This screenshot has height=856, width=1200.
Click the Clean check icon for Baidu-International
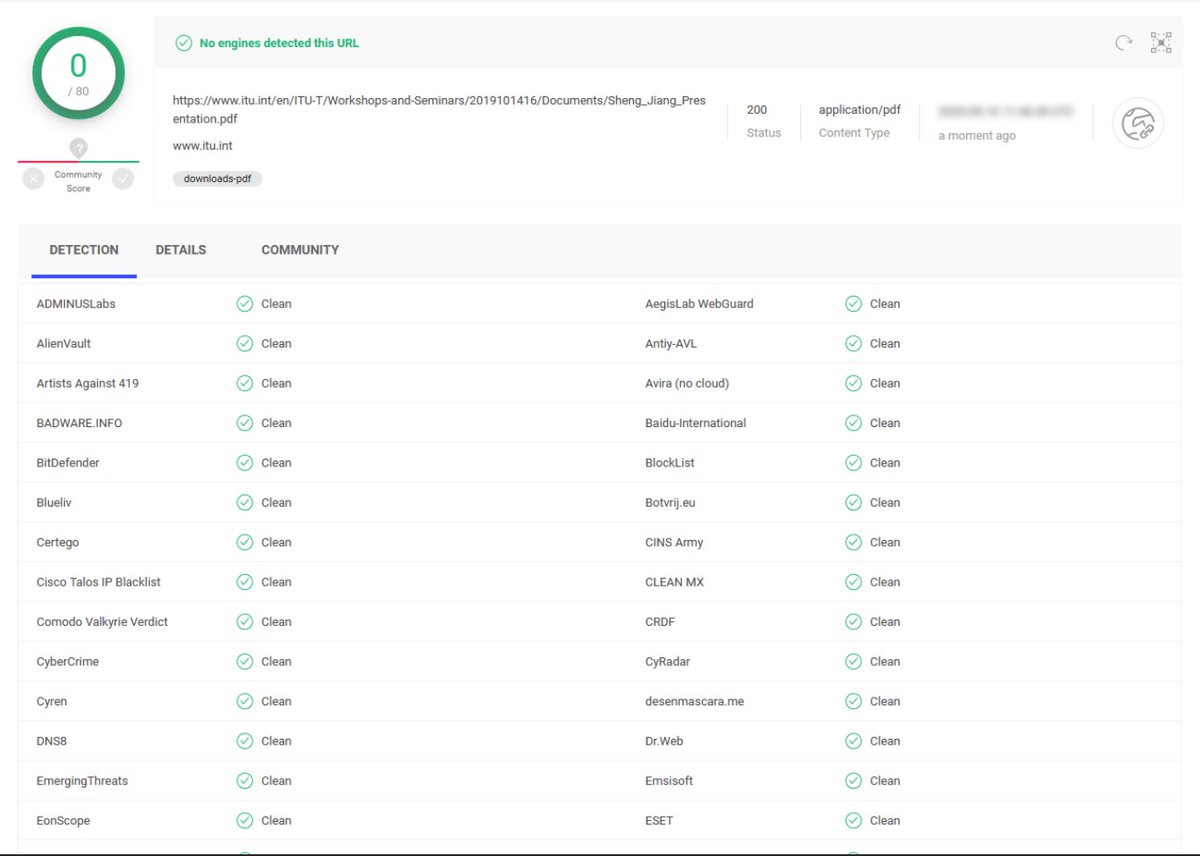853,423
